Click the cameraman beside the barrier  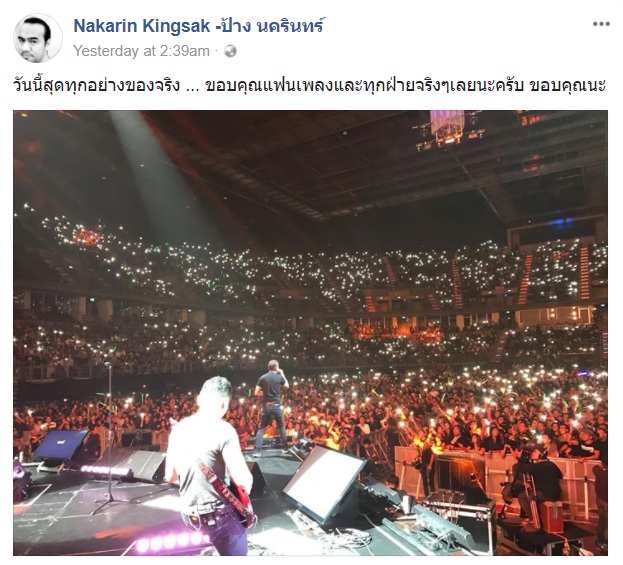(x=540, y=485)
